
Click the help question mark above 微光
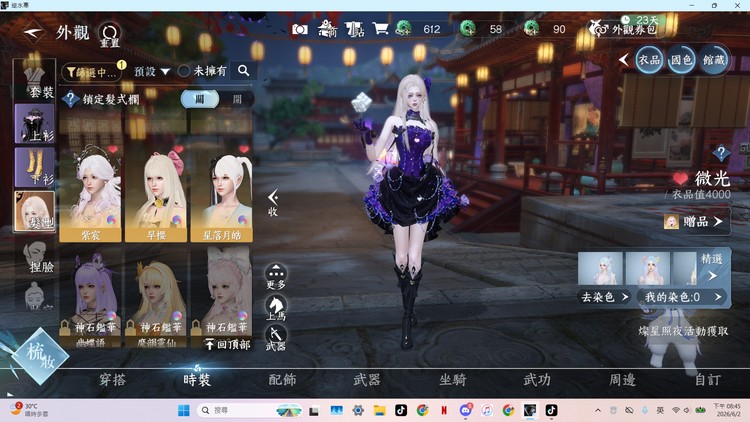[x=721, y=154]
